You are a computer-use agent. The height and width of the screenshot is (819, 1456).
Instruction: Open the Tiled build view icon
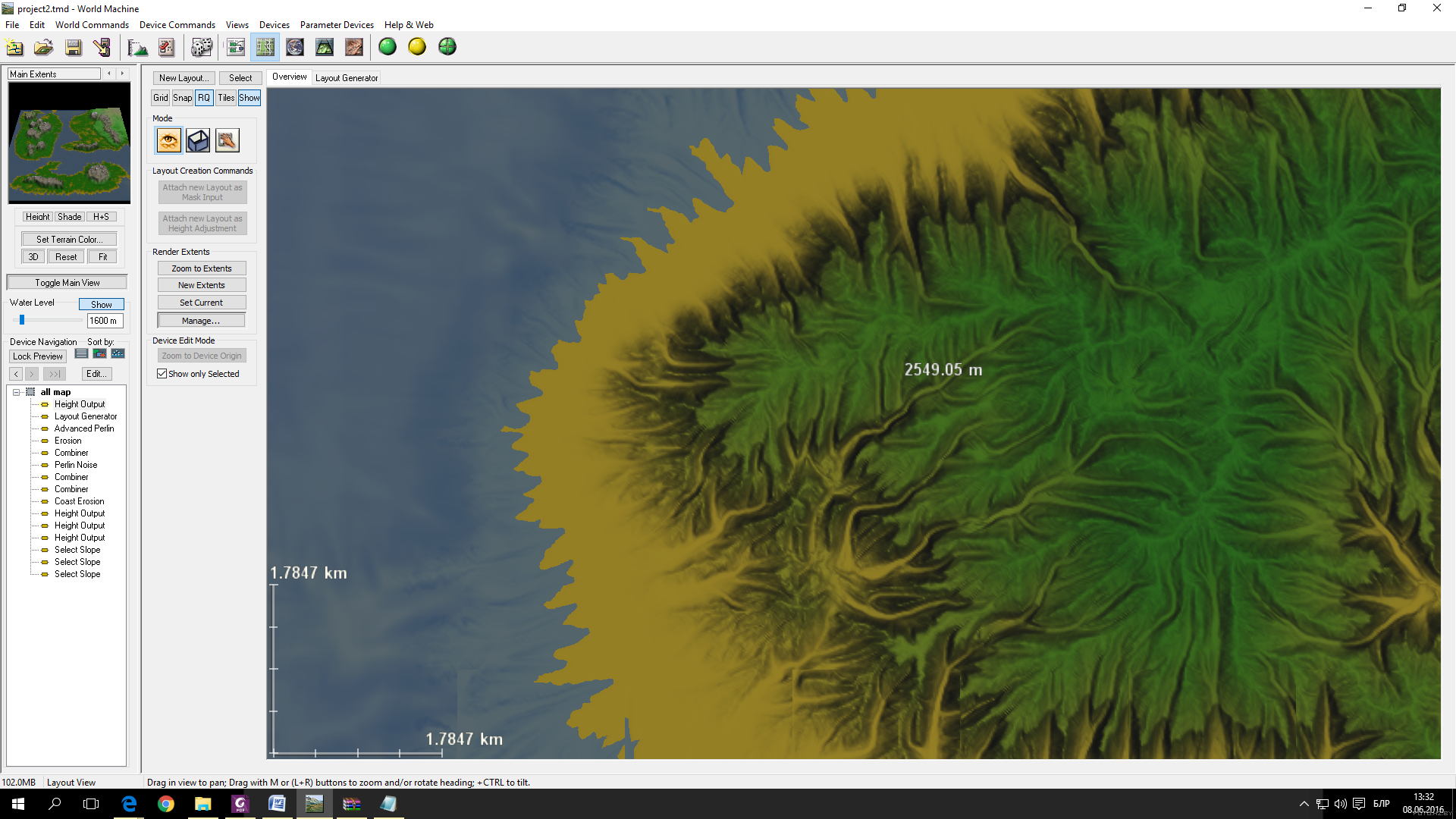coord(354,47)
